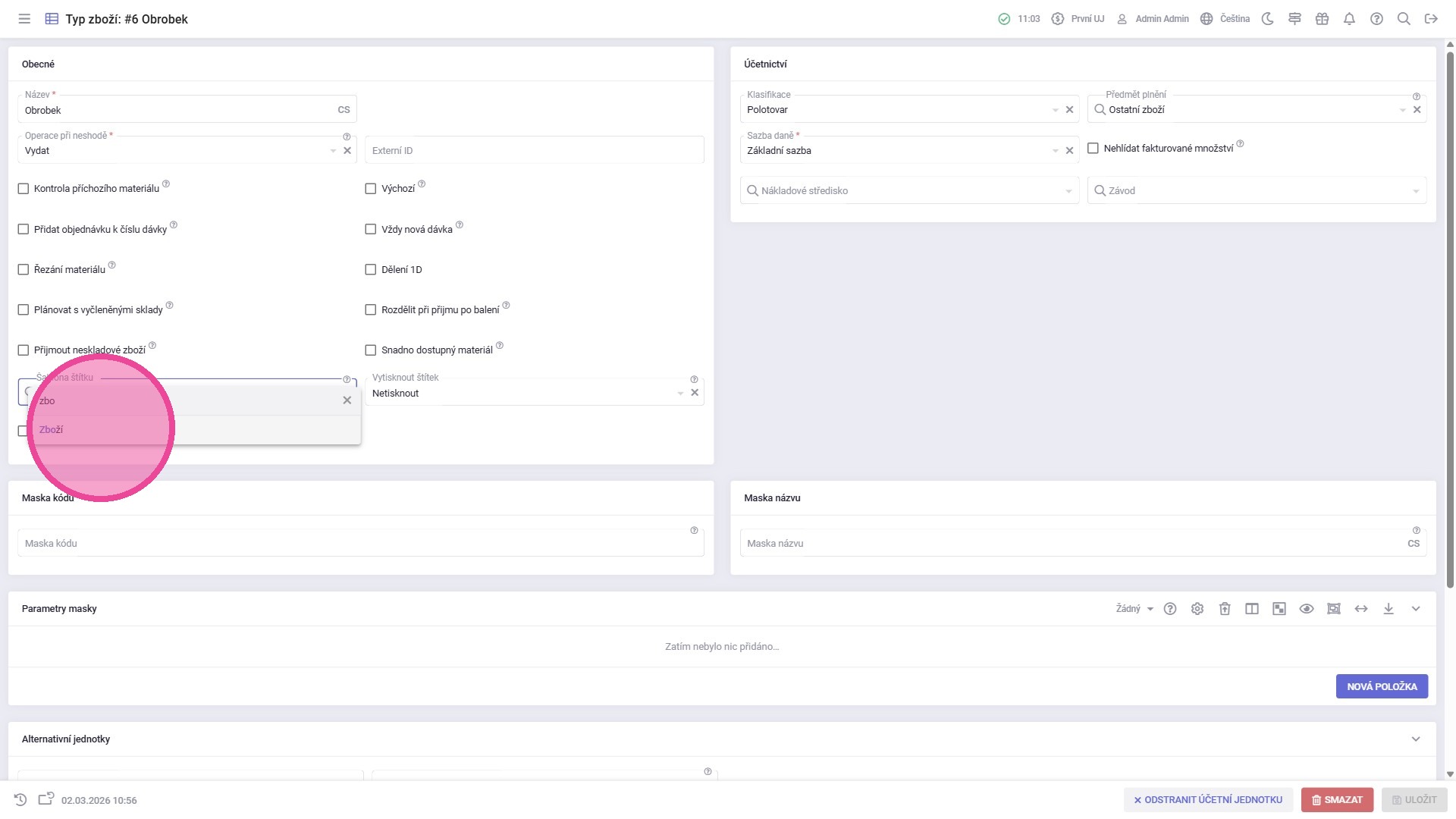Open the hamburger main menu
Screen dimensions: 1456x819
tap(24, 19)
